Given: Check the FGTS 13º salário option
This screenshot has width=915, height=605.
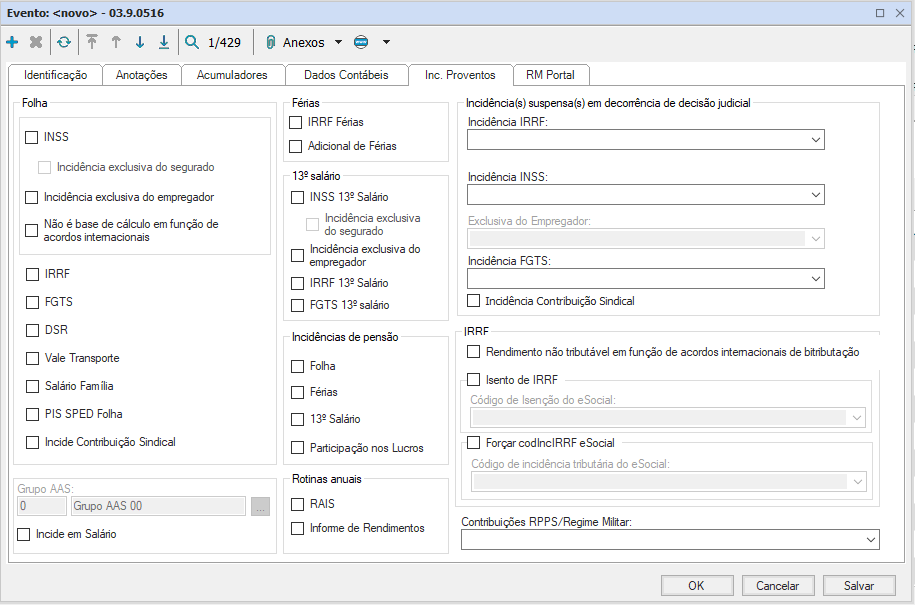Looking at the screenshot, I should point(296,305).
